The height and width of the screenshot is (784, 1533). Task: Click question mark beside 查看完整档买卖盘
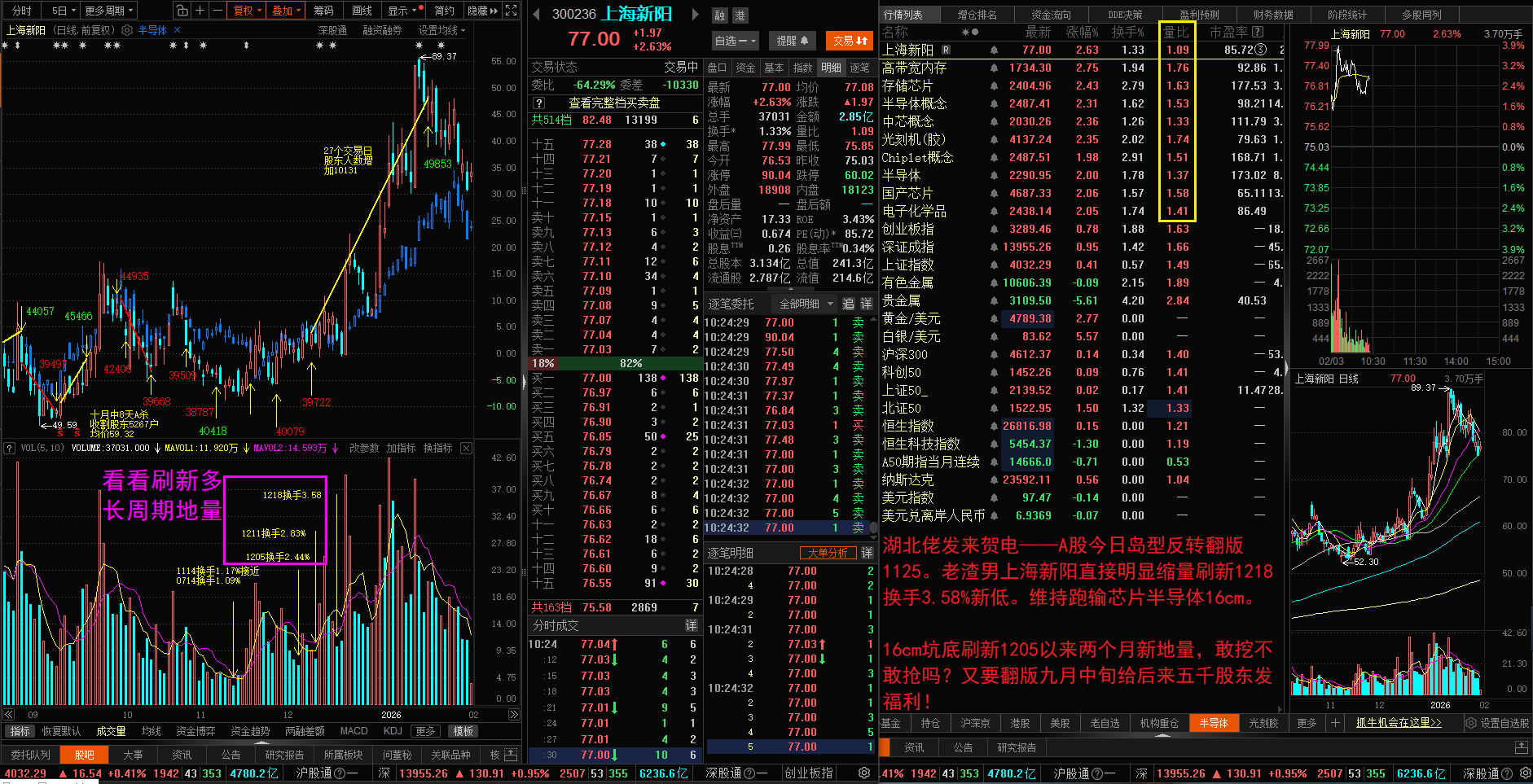click(x=538, y=103)
